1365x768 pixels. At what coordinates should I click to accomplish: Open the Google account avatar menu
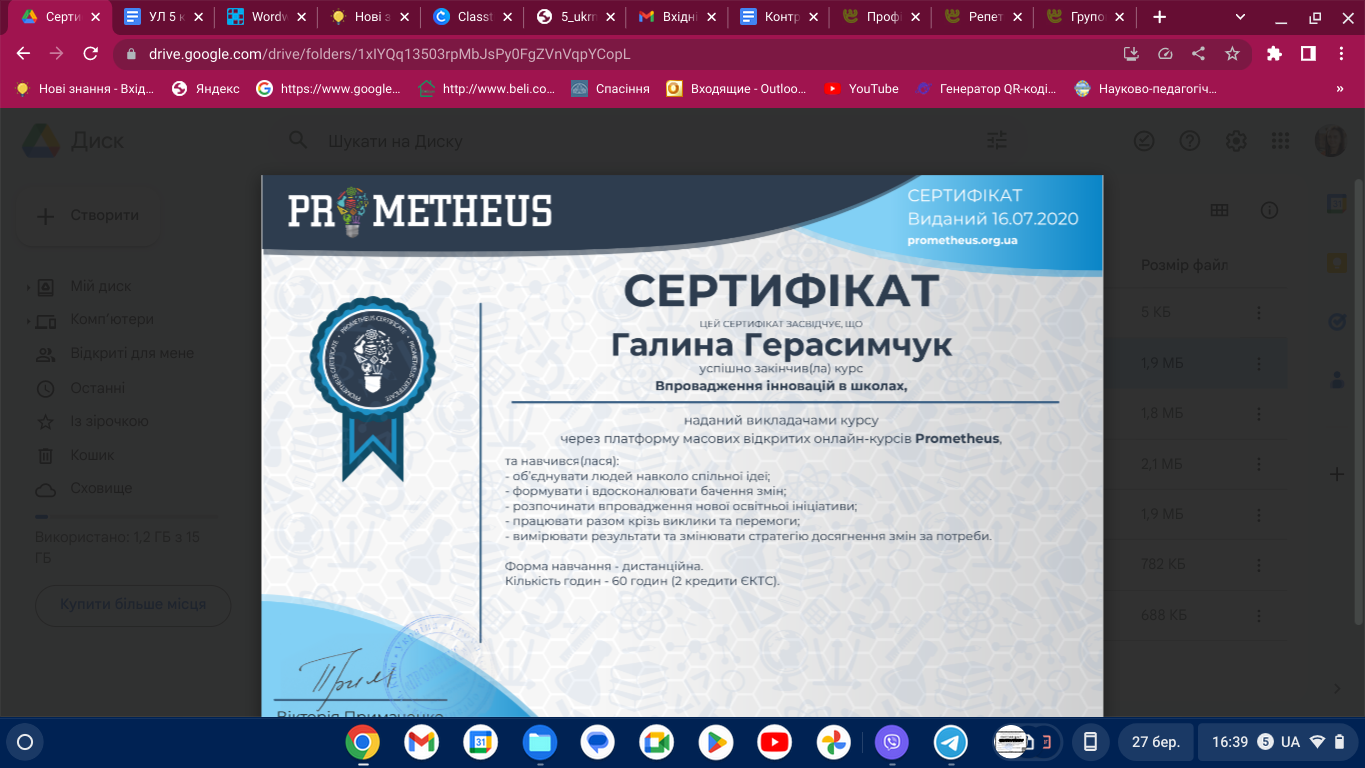(x=1330, y=141)
